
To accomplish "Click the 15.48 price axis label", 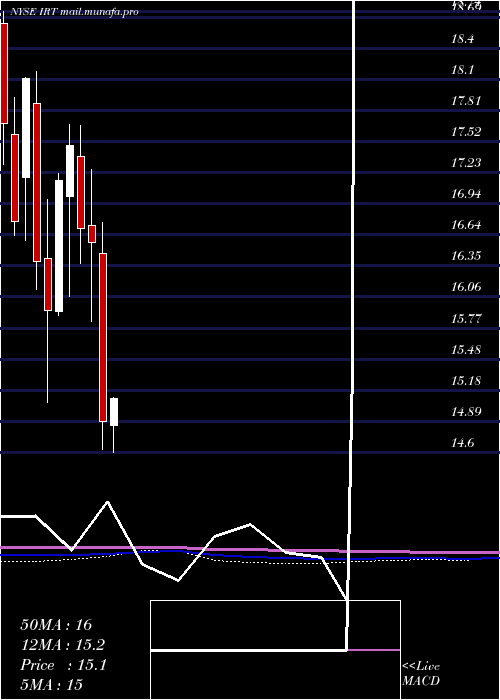I will pos(466,350).
